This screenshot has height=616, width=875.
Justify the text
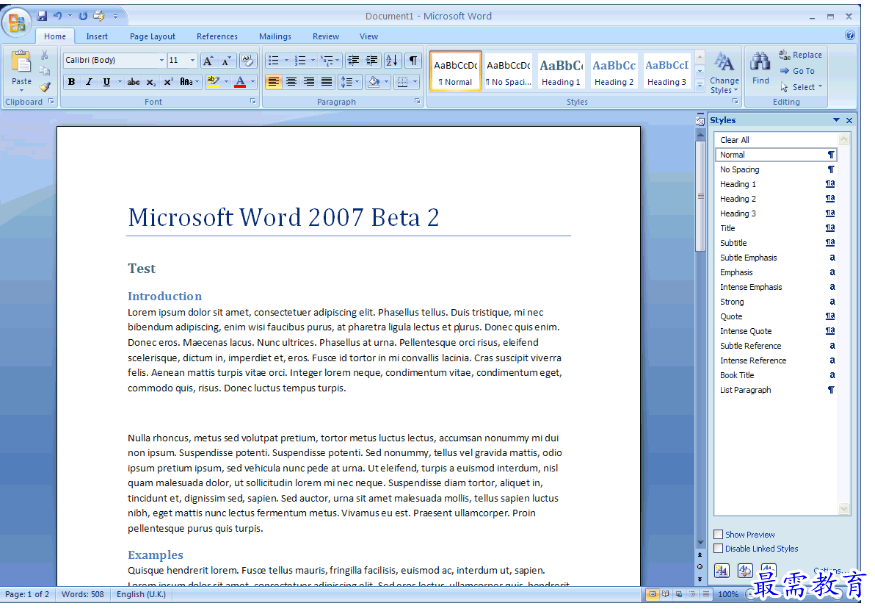pos(326,82)
